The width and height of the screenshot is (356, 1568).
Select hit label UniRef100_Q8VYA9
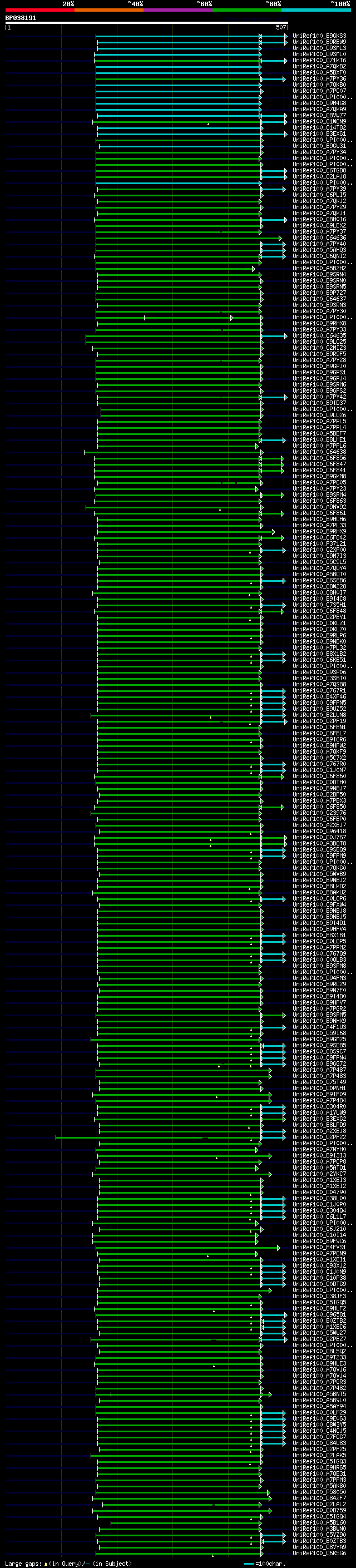click(319, 1547)
